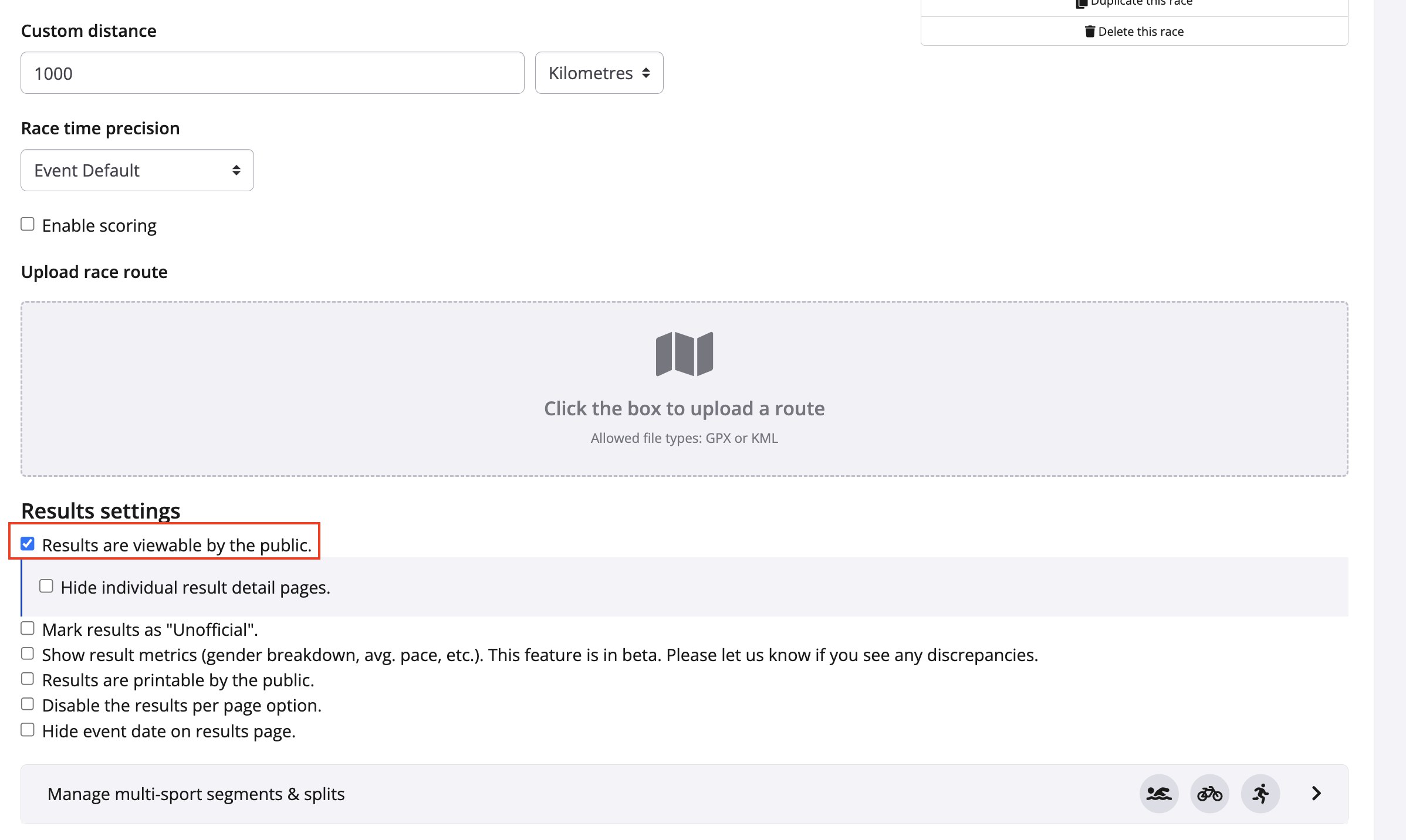
Task: Enable Show result metrics checkbox
Action: coord(28,654)
